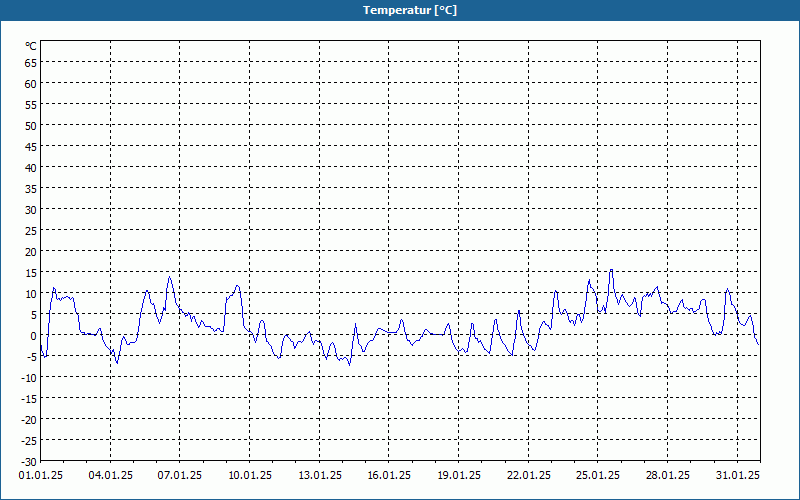Click the 31.01.25 date label
This screenshot has height=500, width=800.
coord(737,476)
